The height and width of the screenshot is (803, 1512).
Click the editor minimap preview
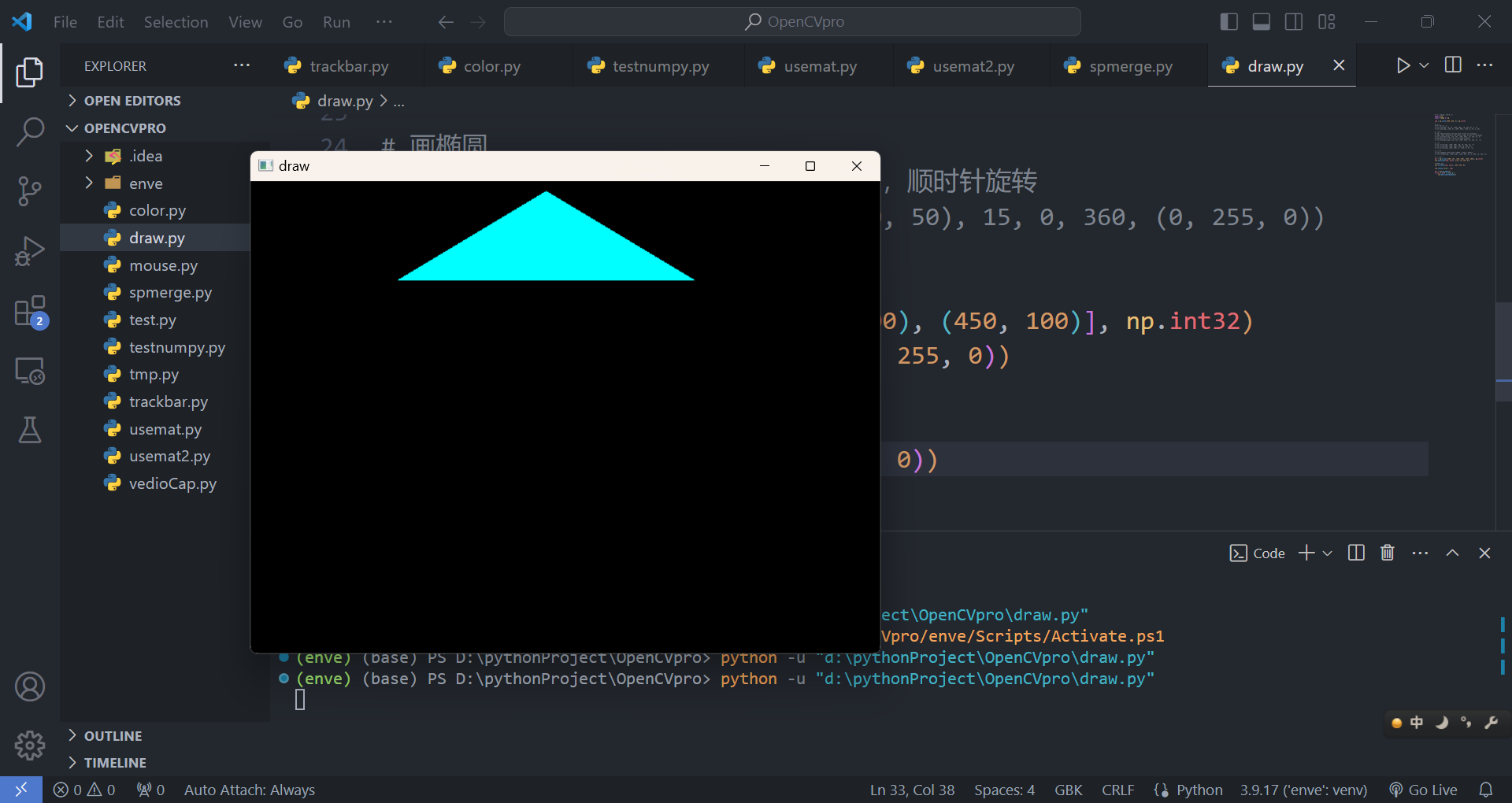click(1459, 146)
